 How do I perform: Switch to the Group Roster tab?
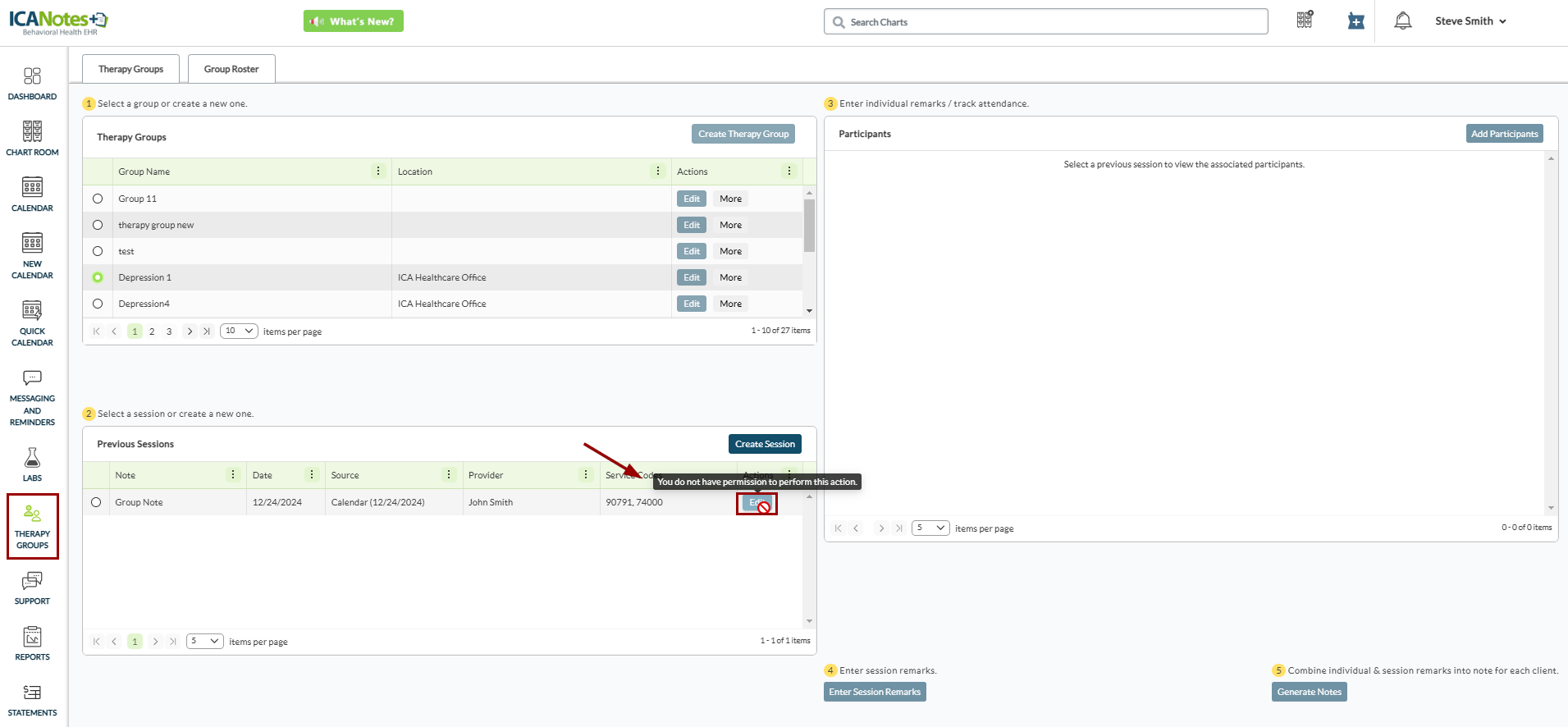231,69
